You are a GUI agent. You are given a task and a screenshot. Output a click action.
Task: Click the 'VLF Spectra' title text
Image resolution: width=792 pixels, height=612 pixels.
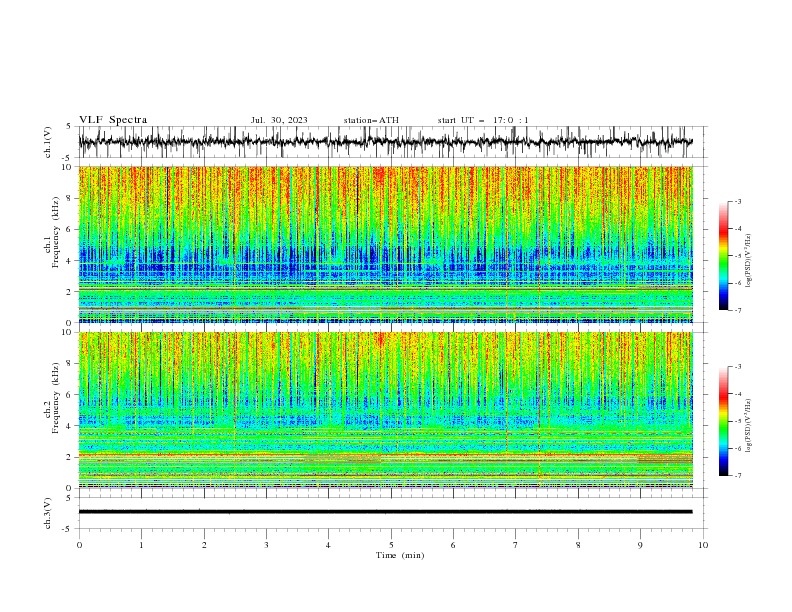pos(113,120)
